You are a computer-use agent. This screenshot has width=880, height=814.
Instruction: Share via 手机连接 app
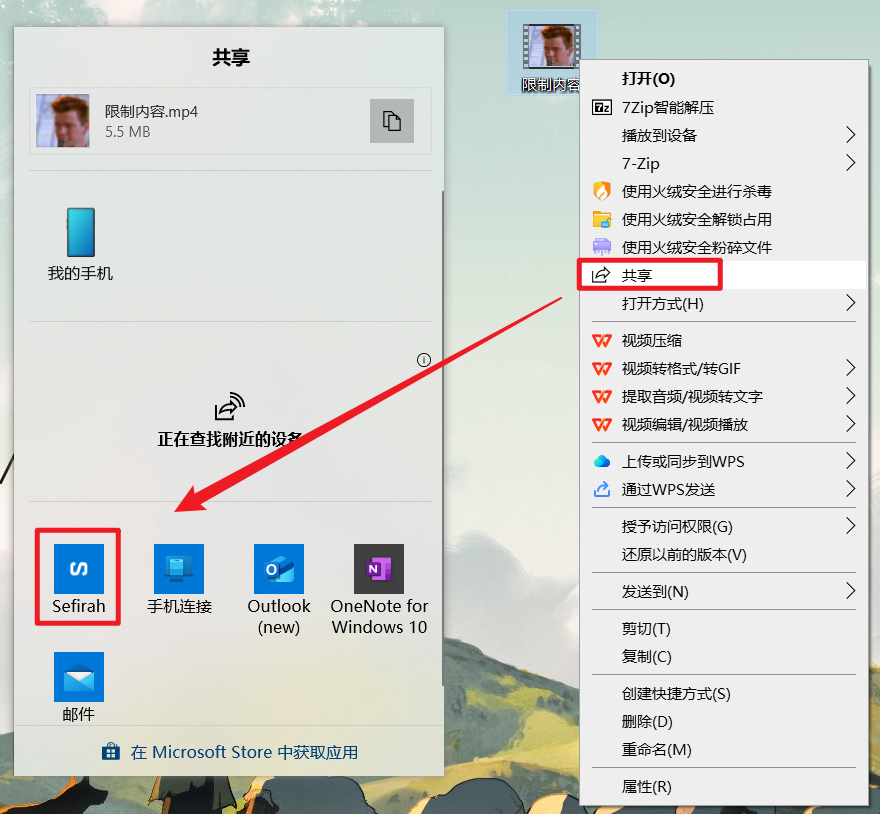[179, 579]
